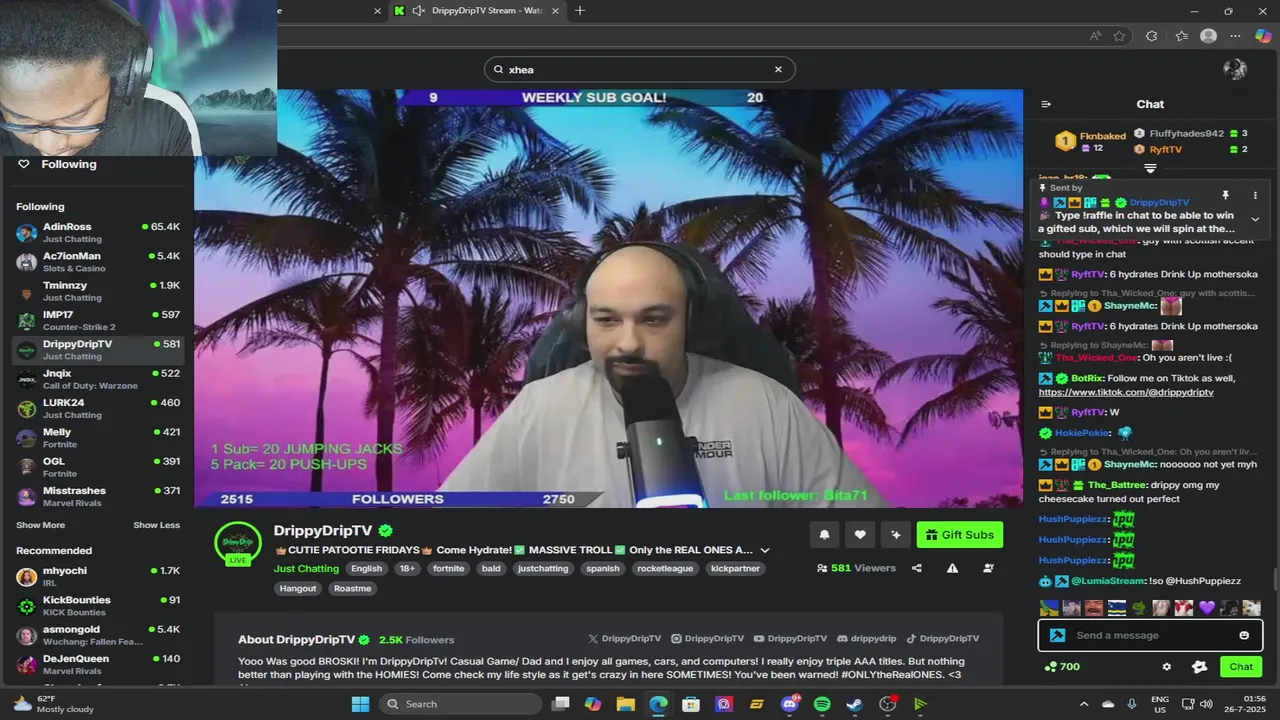Open DrippyDripTV TikTok social link
Screen dimensions: 1280x720
(x=943, y=638)
